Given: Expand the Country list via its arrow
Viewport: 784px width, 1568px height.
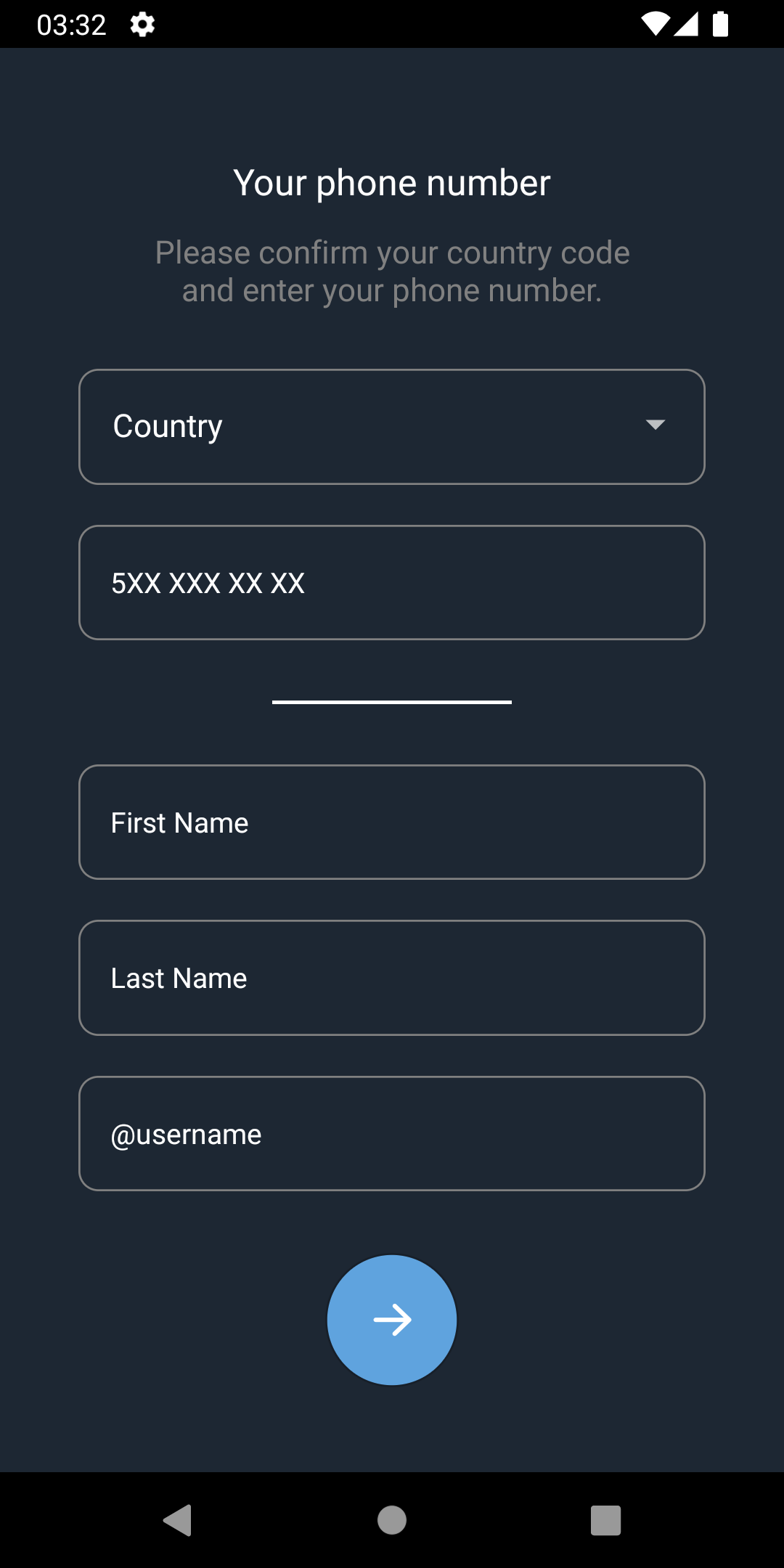Looking at the screenshot, I should (x=654, y=426).
